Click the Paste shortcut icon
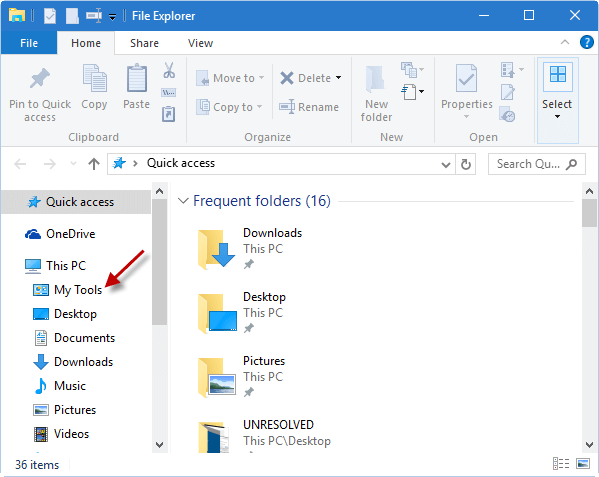Image resolution: width=599 pixels, height=477 pixels. 168,114
